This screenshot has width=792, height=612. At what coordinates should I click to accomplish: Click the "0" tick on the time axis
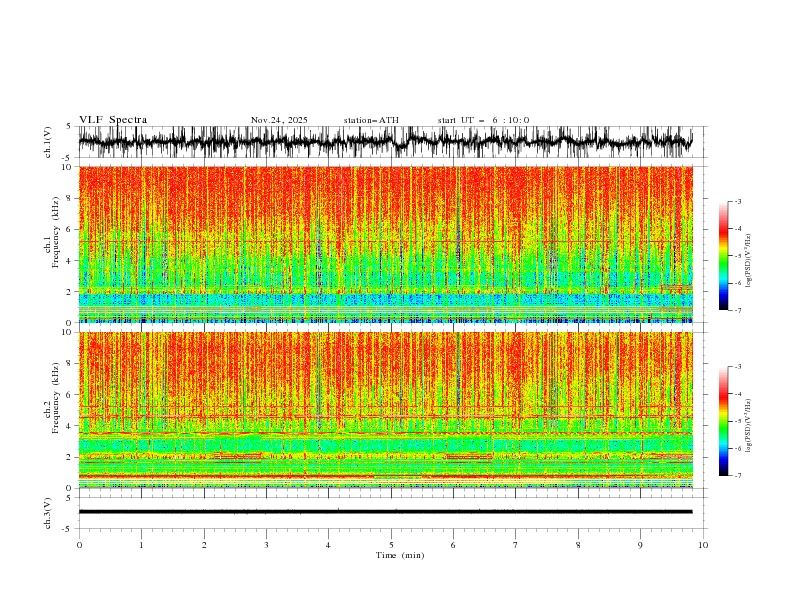click(x=79, y=545)
